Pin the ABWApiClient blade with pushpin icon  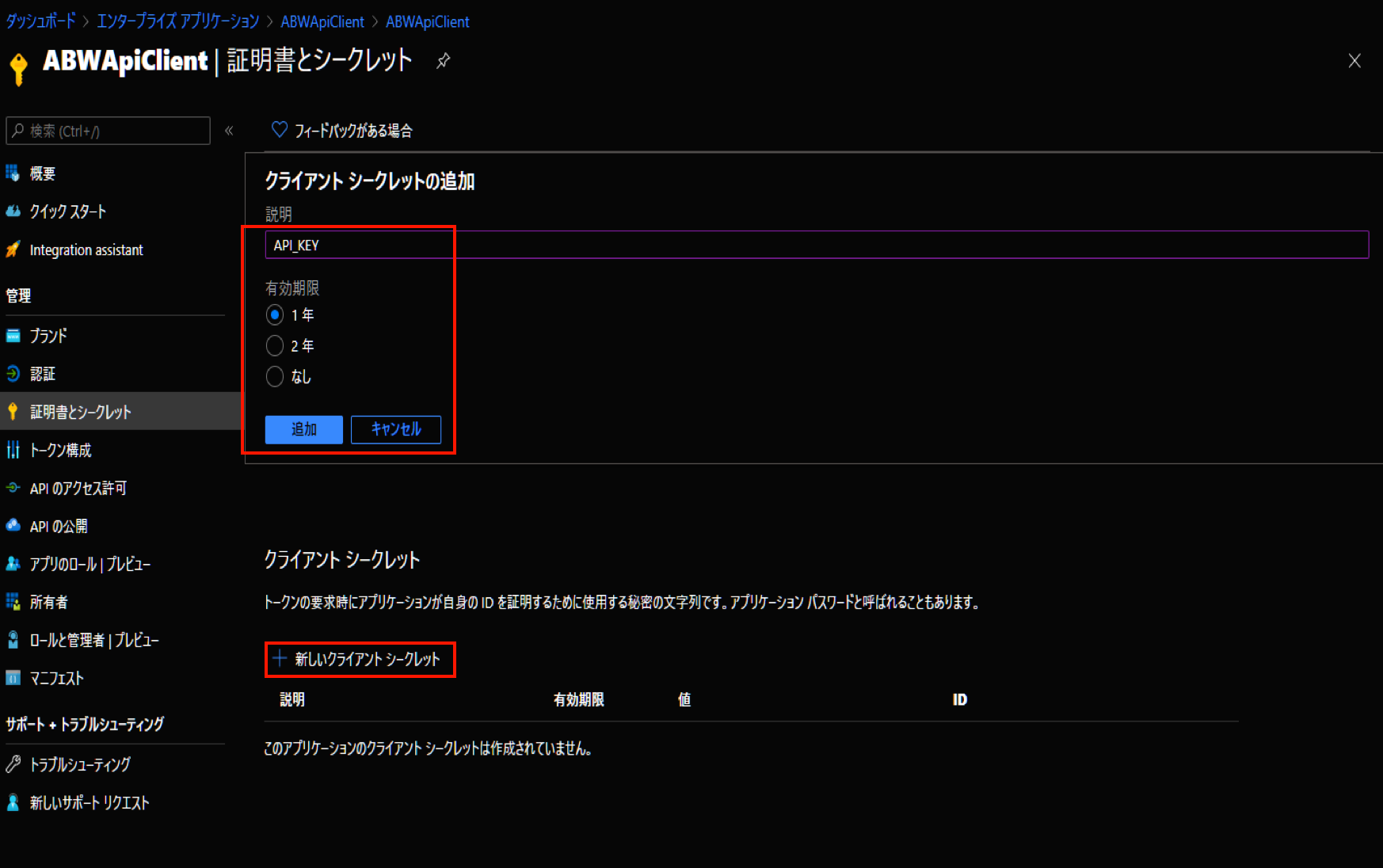tap(443, 61)
